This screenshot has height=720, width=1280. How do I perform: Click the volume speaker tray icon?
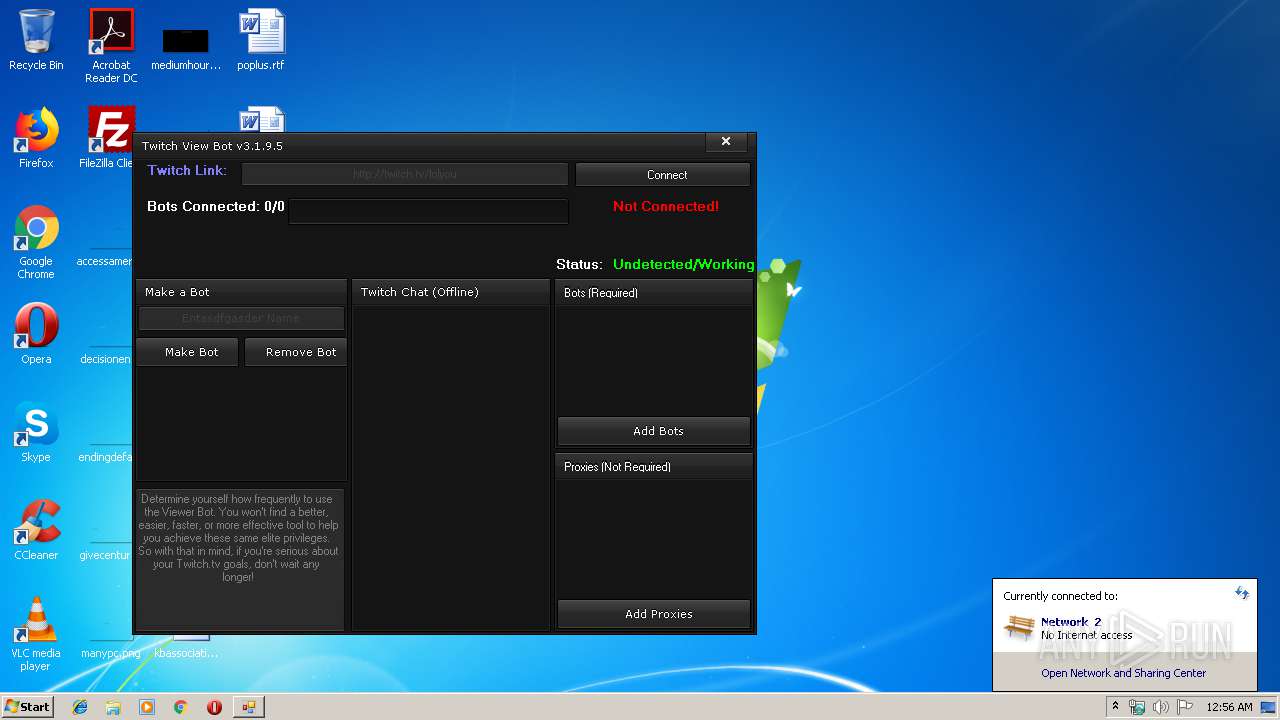pyautogui.click(x=1161, y=707)
